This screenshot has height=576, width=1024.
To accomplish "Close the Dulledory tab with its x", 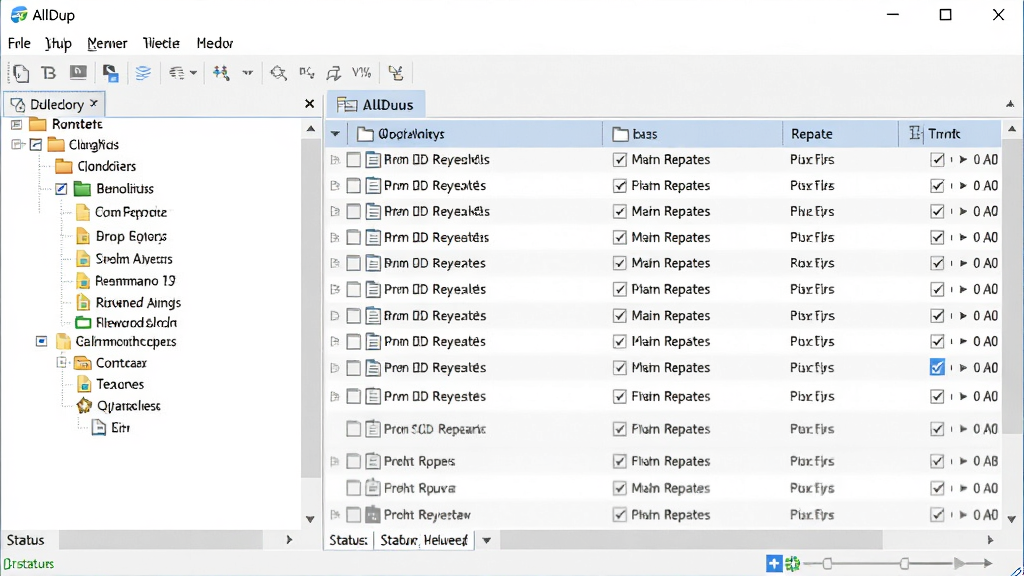I will click(x=94, y=103).
